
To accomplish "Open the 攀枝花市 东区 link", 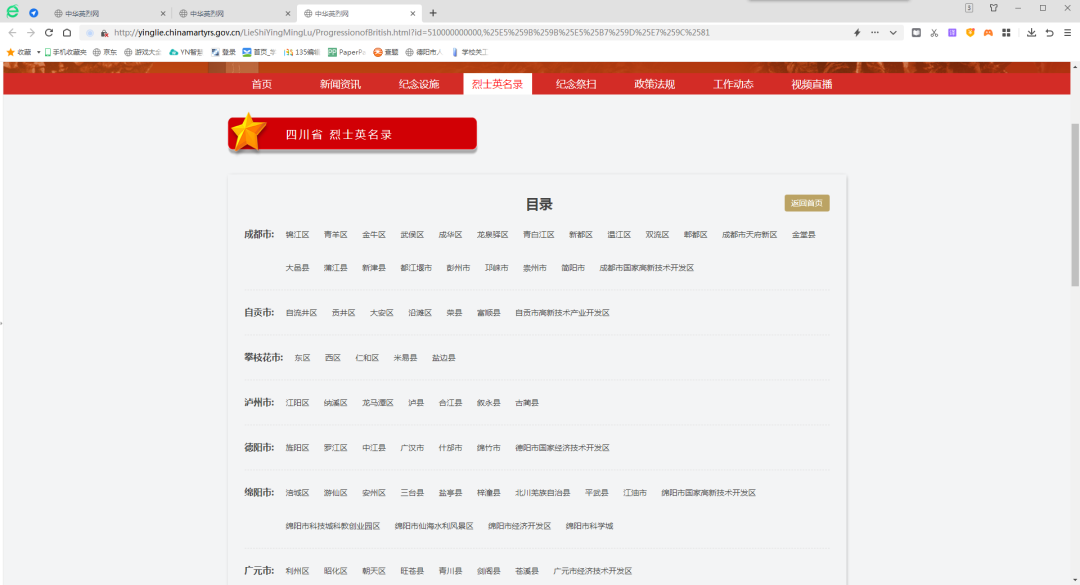I will tap(301, 357).
